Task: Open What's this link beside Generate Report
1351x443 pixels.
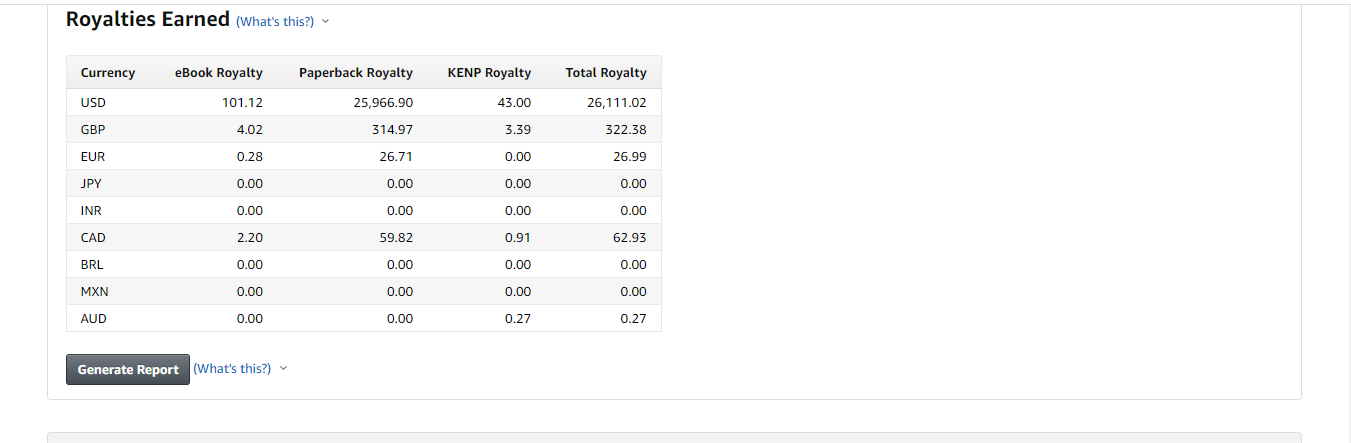Action: [x=232, y=368]
